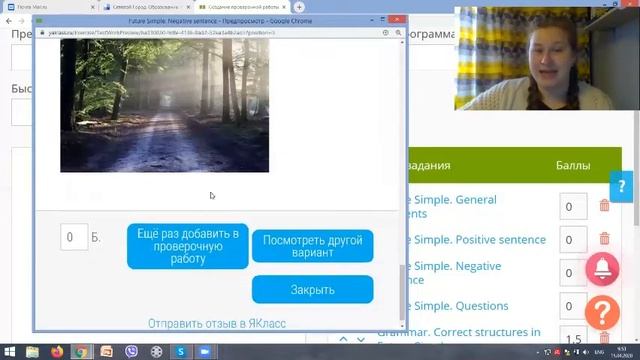This screenshot has height=360, width=640.
Task: Open Simple. Negative task link in list
Action: coord(455,273)
